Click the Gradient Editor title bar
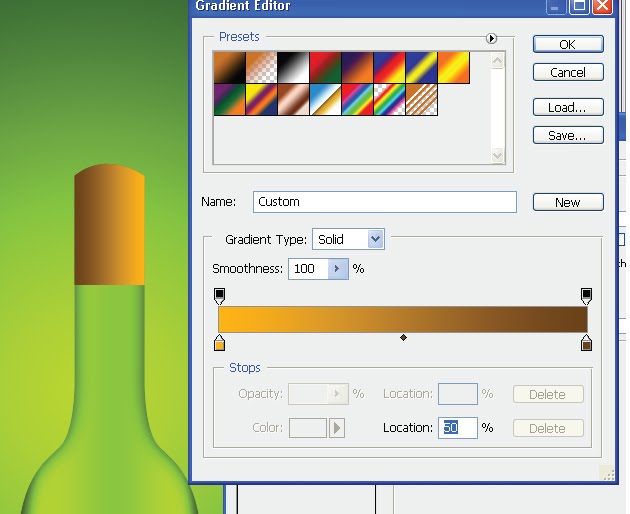 402,6
